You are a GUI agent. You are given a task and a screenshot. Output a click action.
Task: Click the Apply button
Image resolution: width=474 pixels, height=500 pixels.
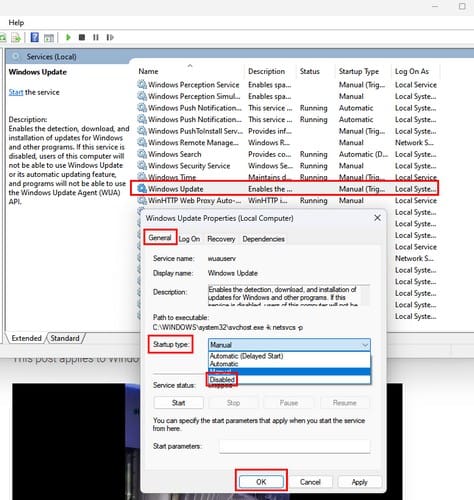click(x=359, y=482)
